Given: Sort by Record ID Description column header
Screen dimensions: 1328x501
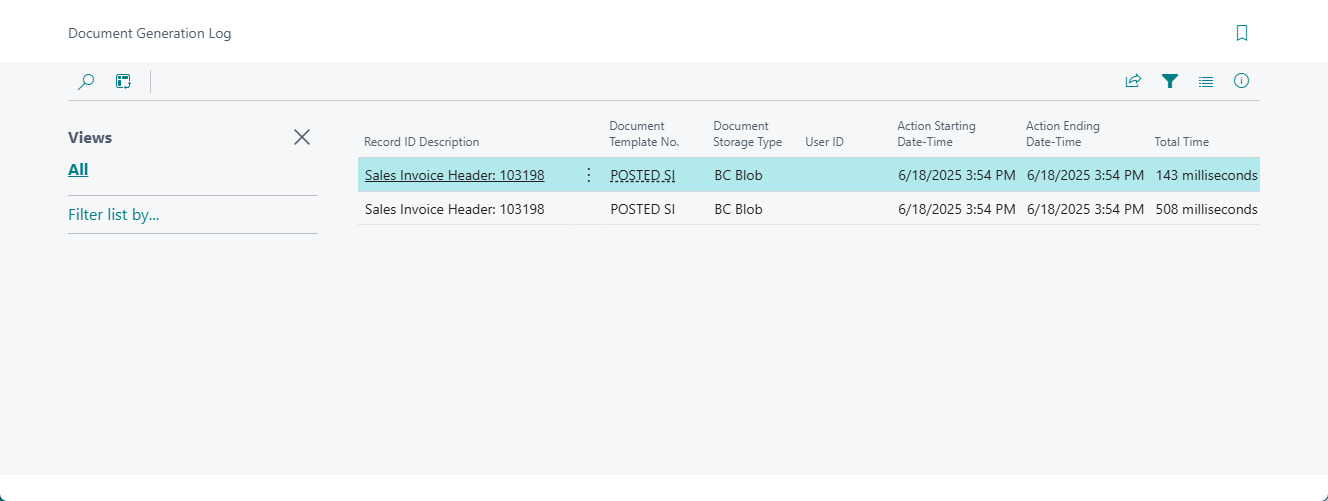Looking at the screenshot, I should click(421, 142).
